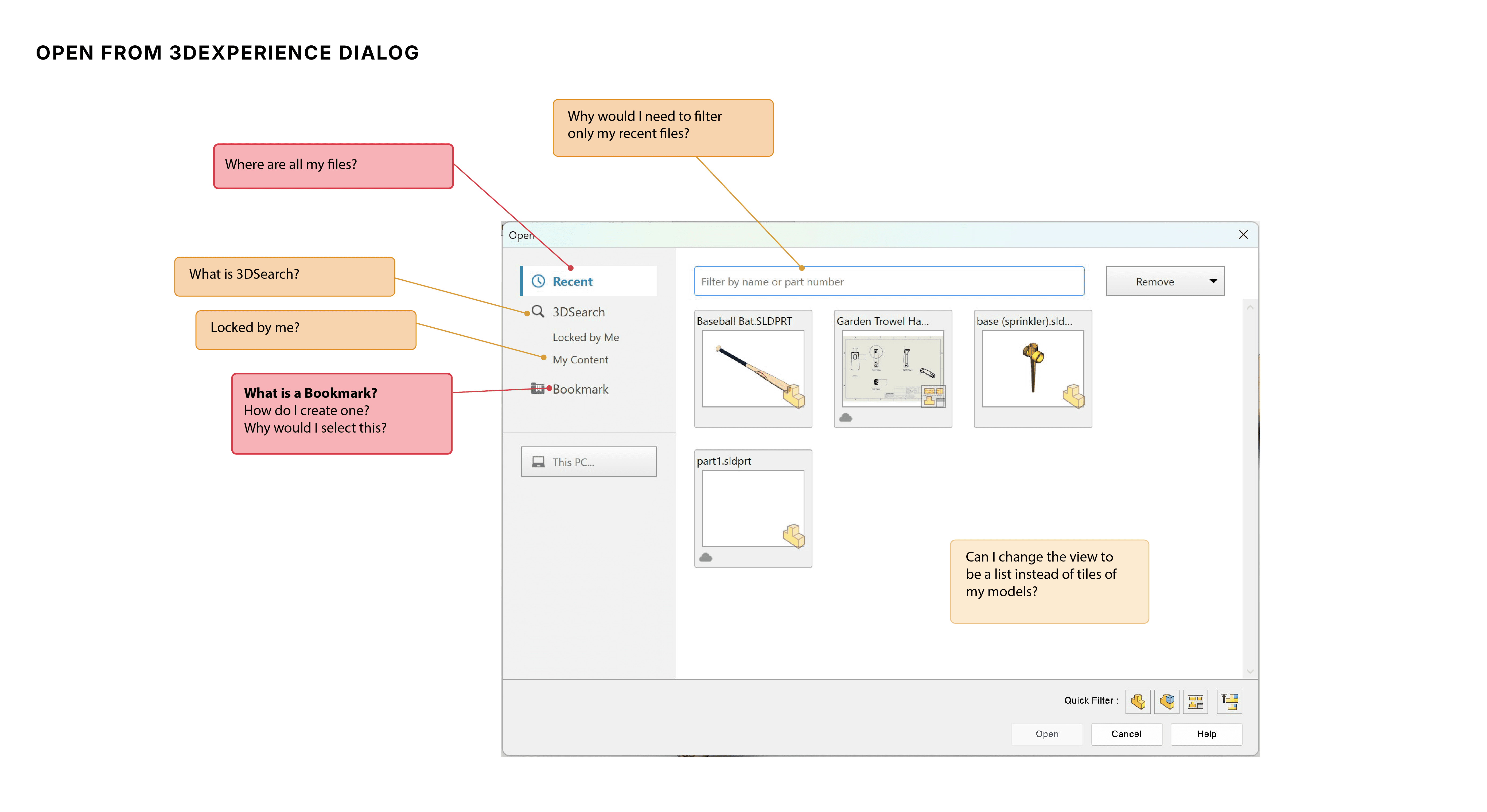Click the 3DSearch magnifier icon
This screenshot has height=812, width=1487.
click(x=538, y=312)
